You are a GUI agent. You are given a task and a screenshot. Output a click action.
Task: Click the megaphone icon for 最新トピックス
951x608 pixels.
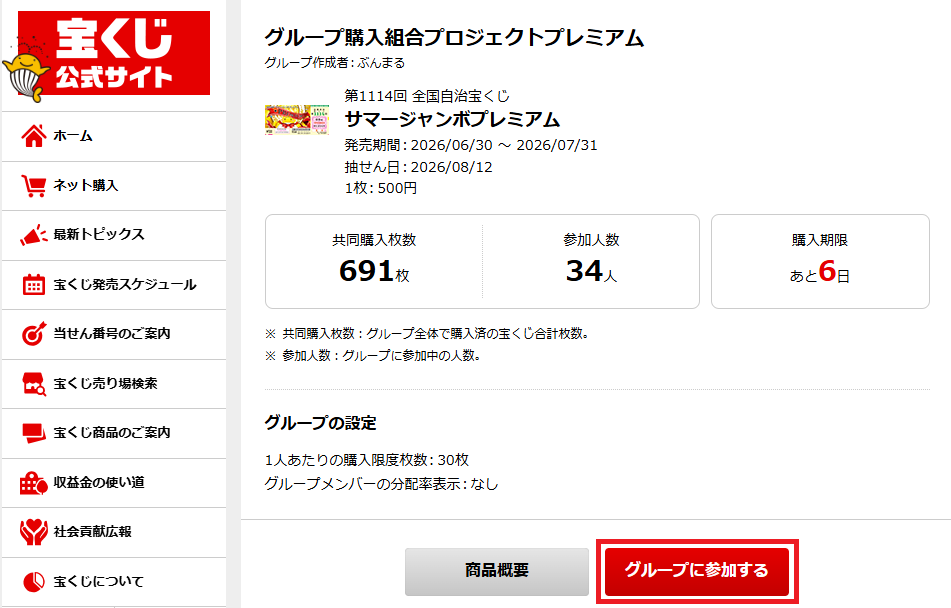tap(34, 235)
